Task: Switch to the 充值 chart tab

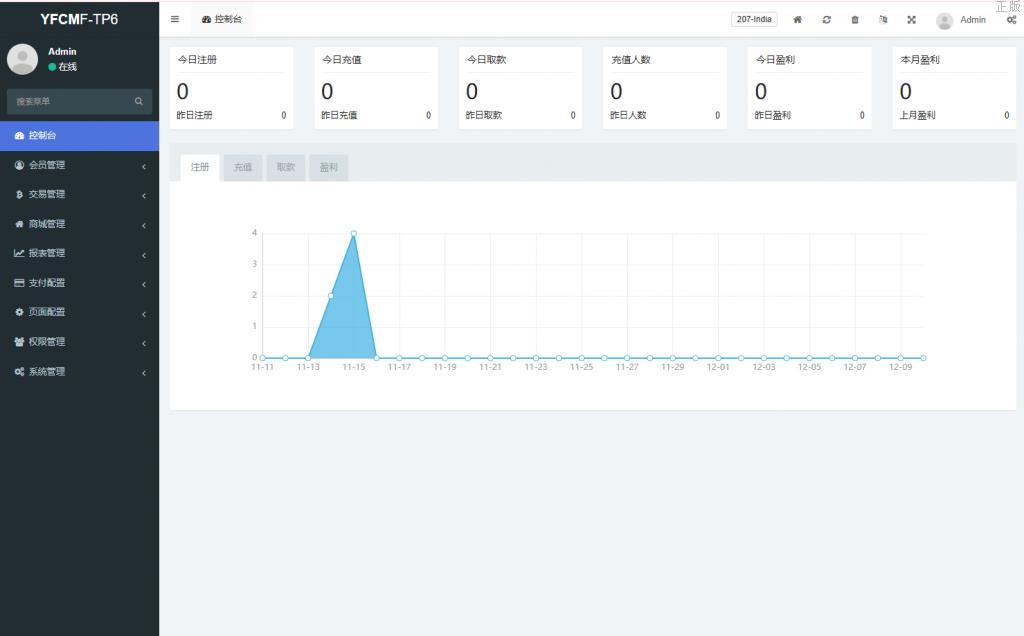Action: tap(243, 168)
